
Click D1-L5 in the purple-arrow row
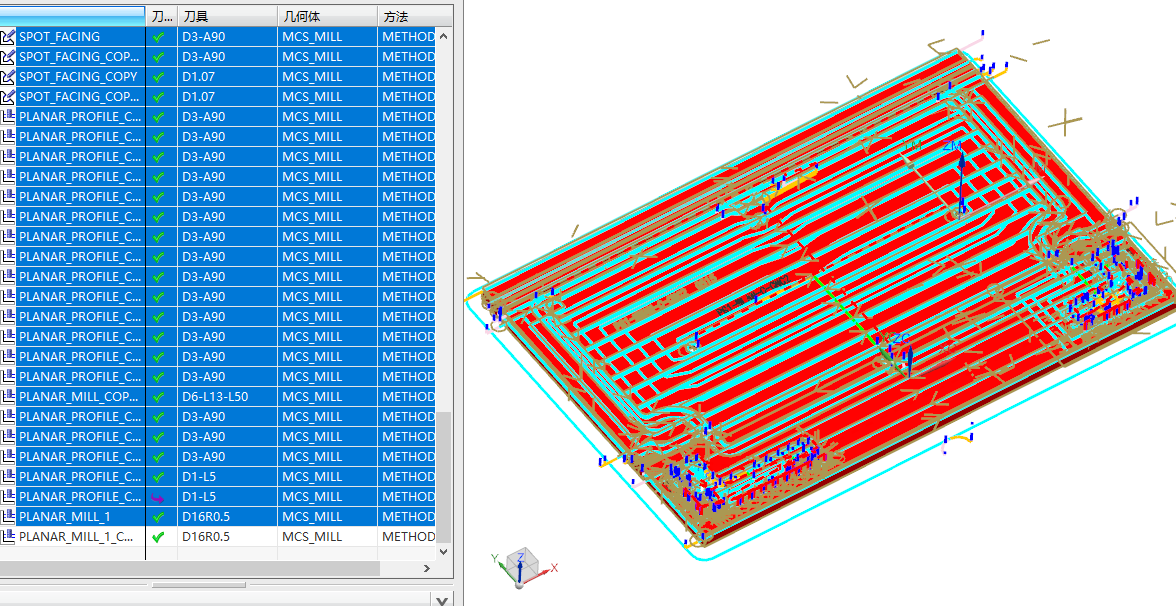click(x=199, y=496)
